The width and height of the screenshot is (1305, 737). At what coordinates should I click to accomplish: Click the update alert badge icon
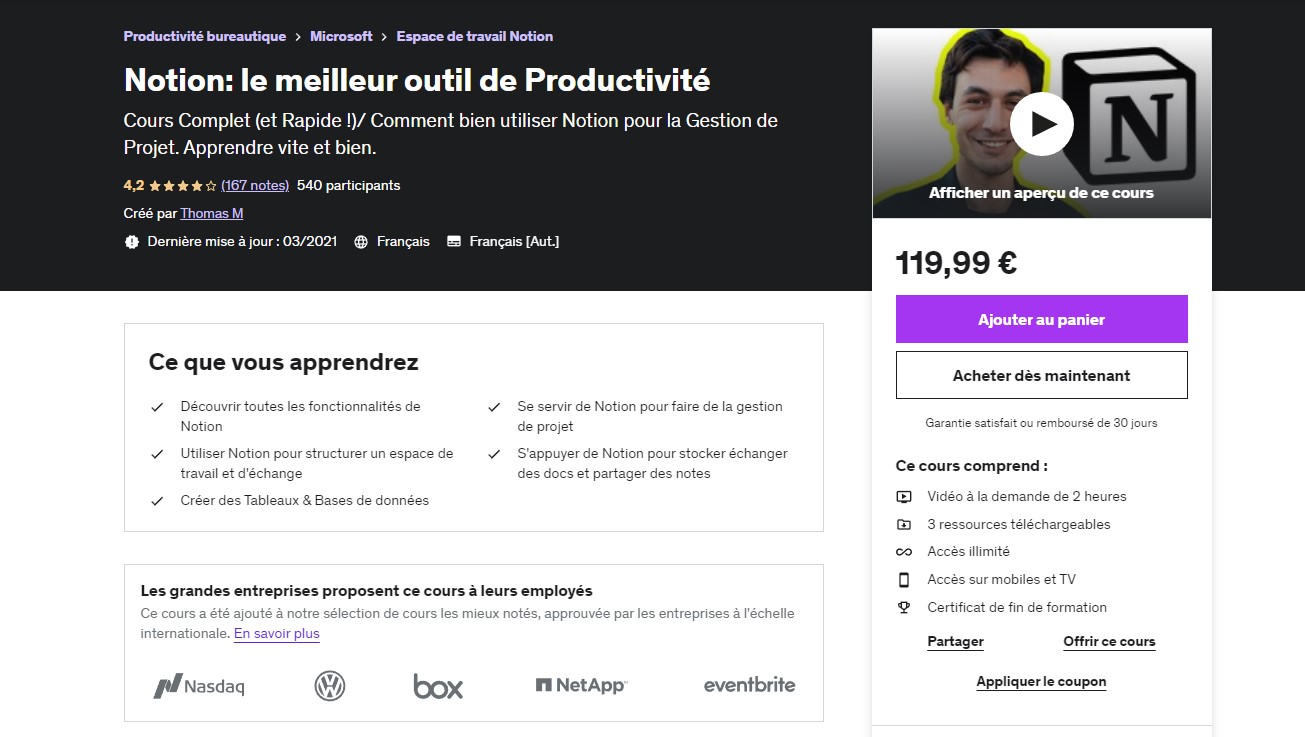point(132,242)
